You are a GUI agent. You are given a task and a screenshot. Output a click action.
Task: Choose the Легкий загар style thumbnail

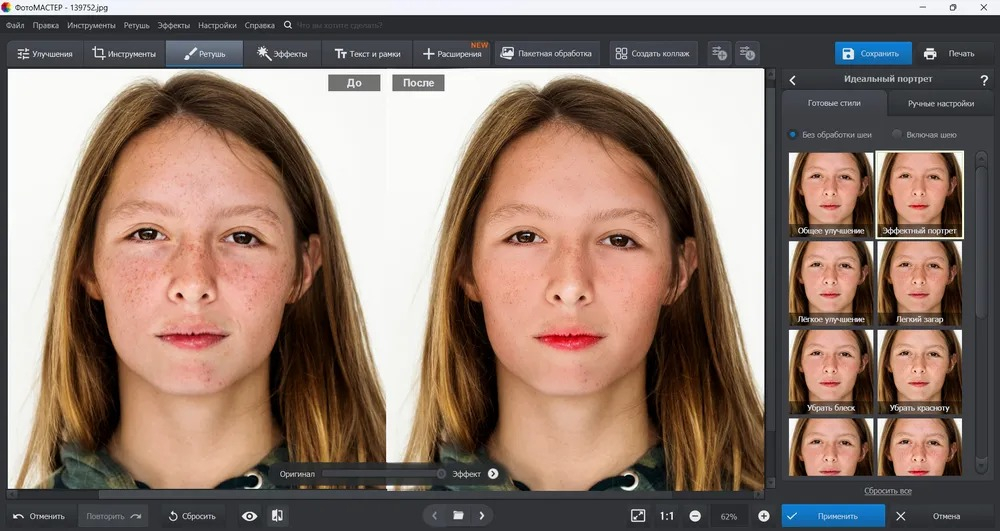point(920,283)
